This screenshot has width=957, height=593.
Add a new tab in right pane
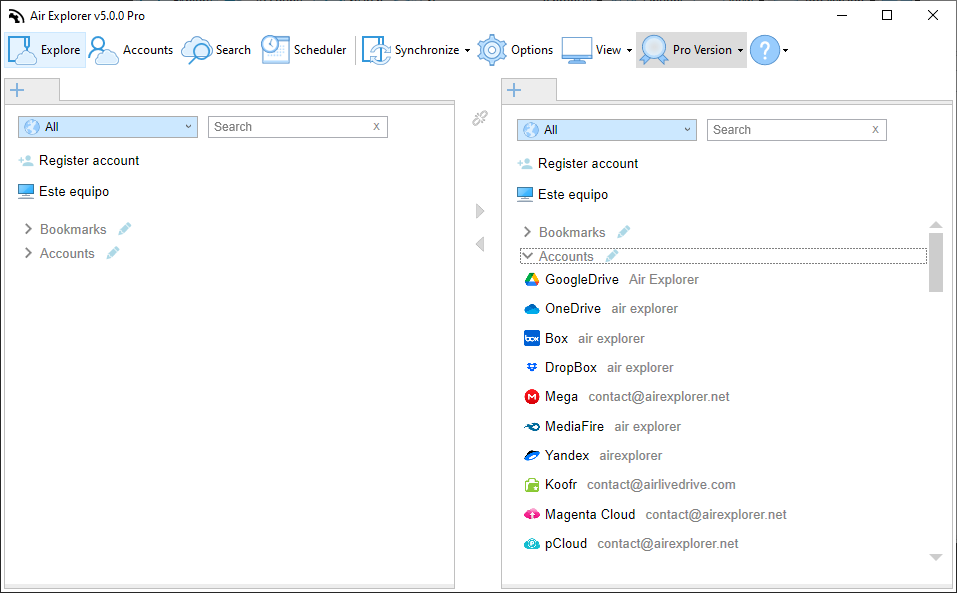tap(514, 90)
